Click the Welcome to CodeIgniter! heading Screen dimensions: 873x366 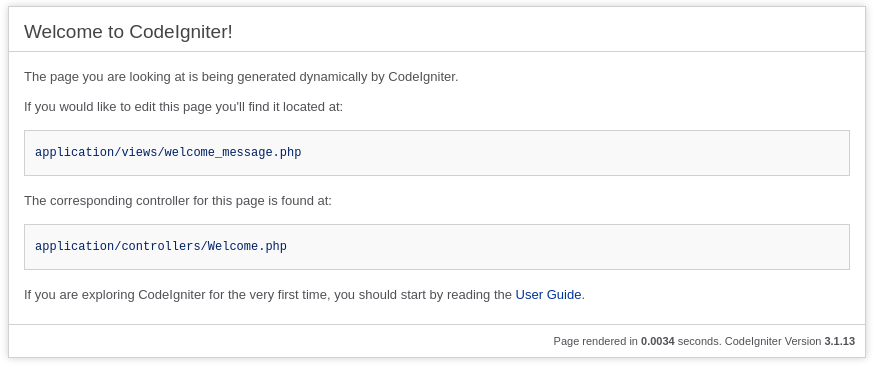(128, 32)
